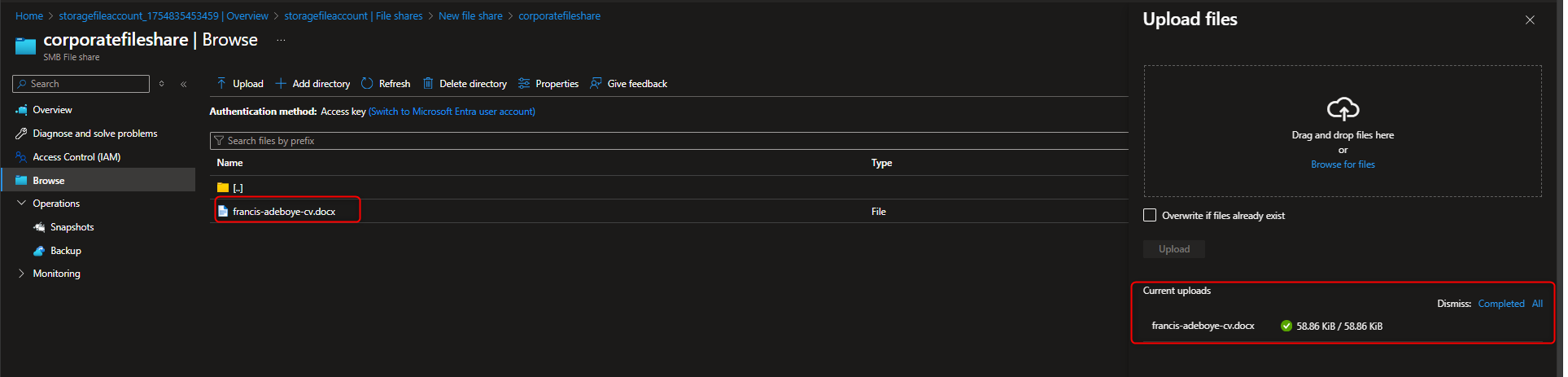Click the Name column header
1568x377 pixels.
click(229, 163)
